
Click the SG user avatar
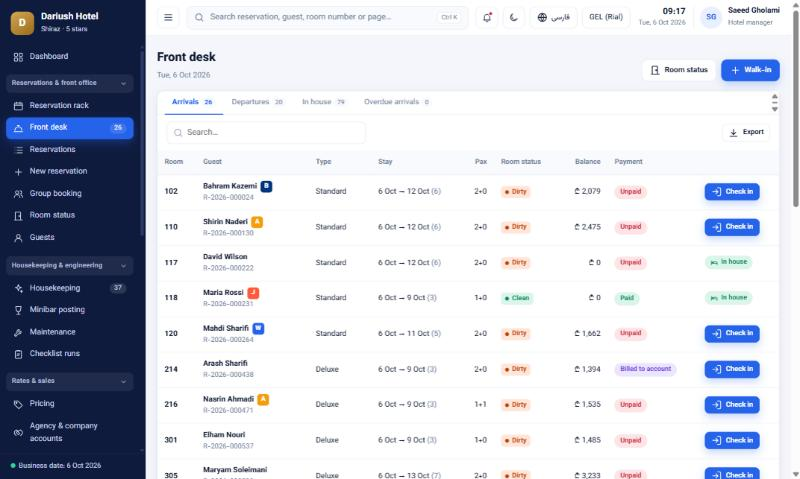coord(711,17)
